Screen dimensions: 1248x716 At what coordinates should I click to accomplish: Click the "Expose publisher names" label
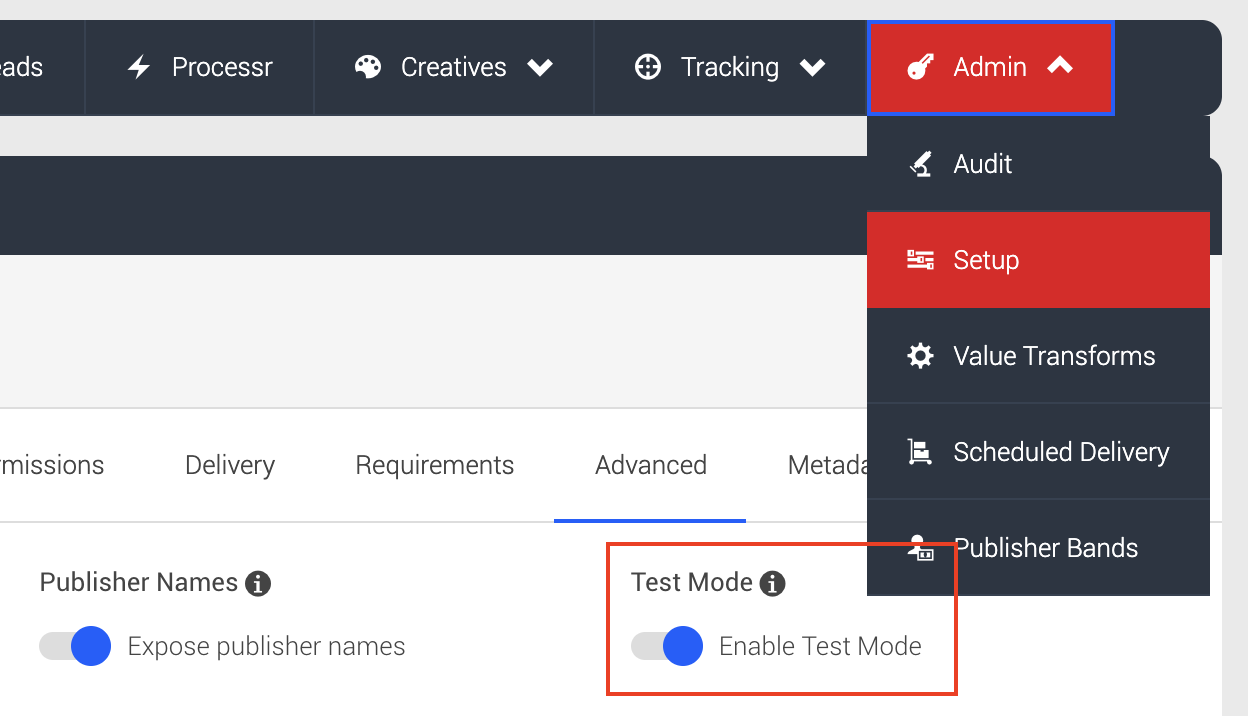[267, 647]
